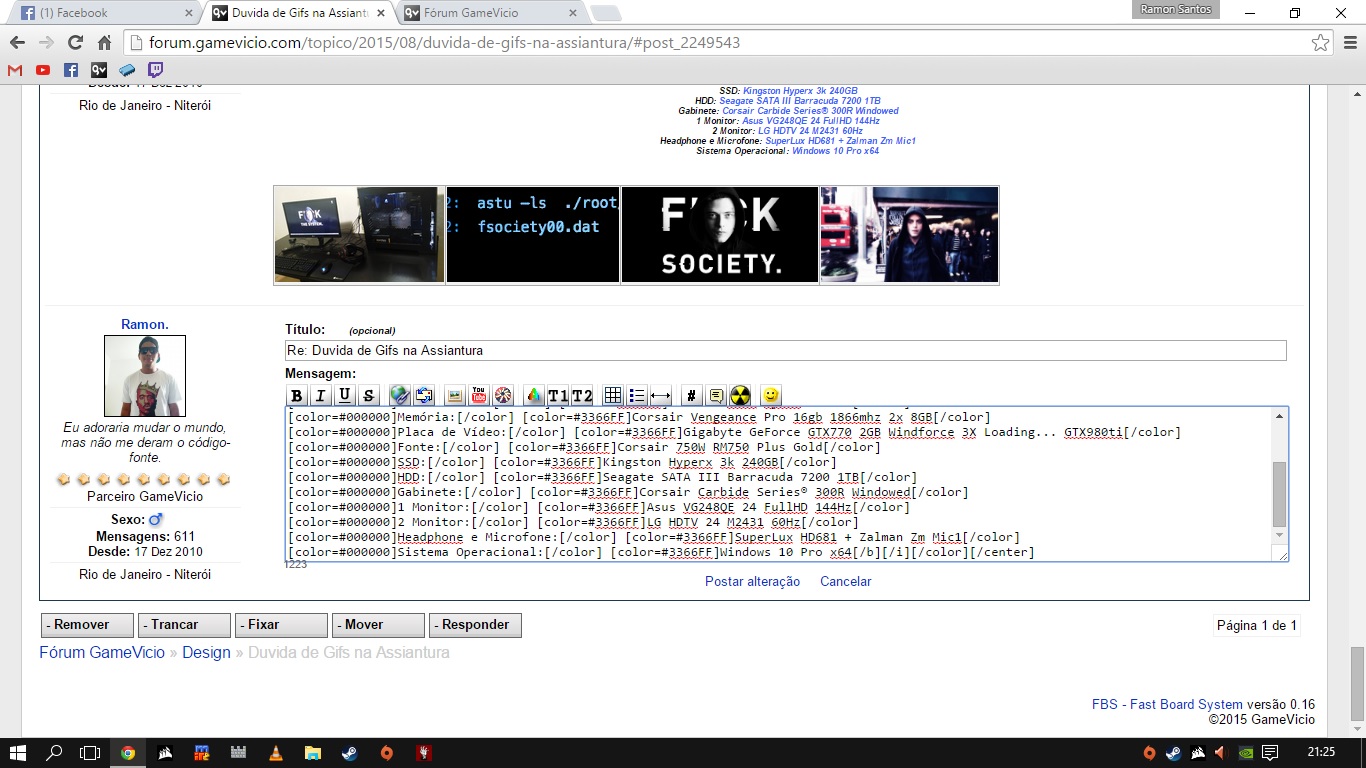Go back to previous page
The image size is (1366, 768).
[x=17, y=43]
